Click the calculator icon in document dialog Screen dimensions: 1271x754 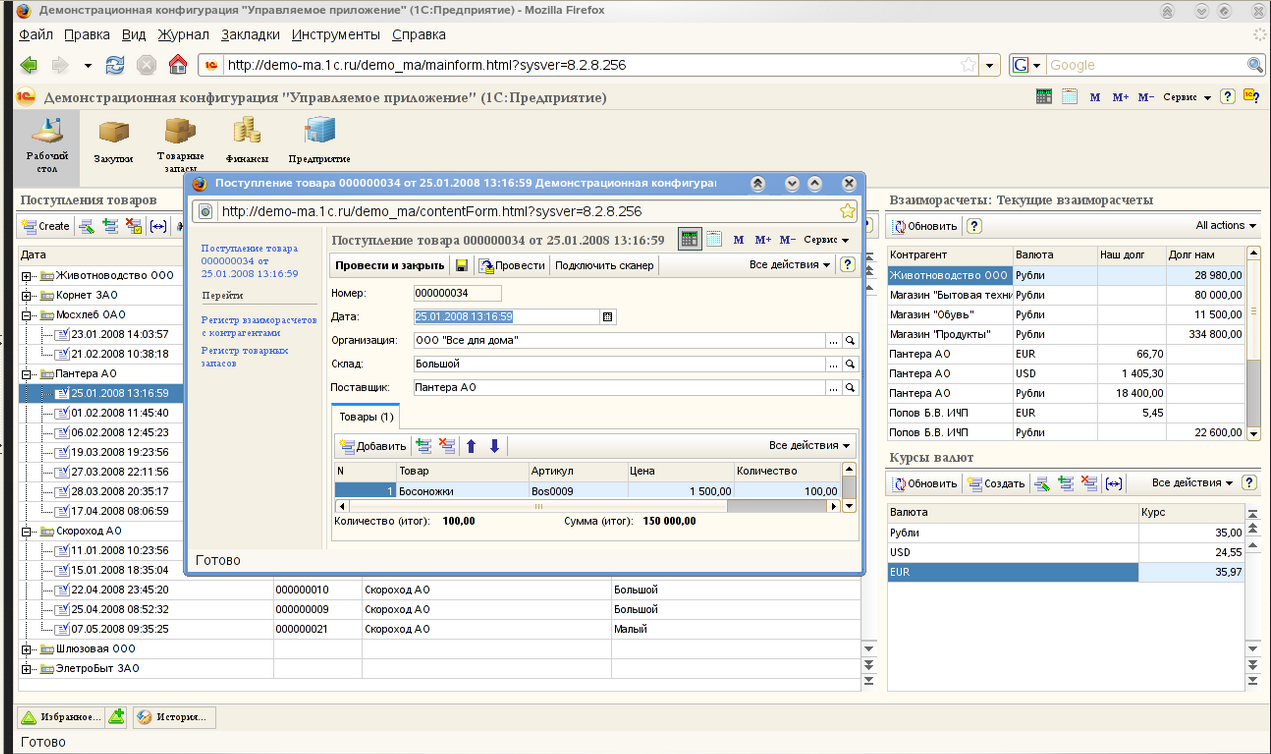click(x=689, y=239)
